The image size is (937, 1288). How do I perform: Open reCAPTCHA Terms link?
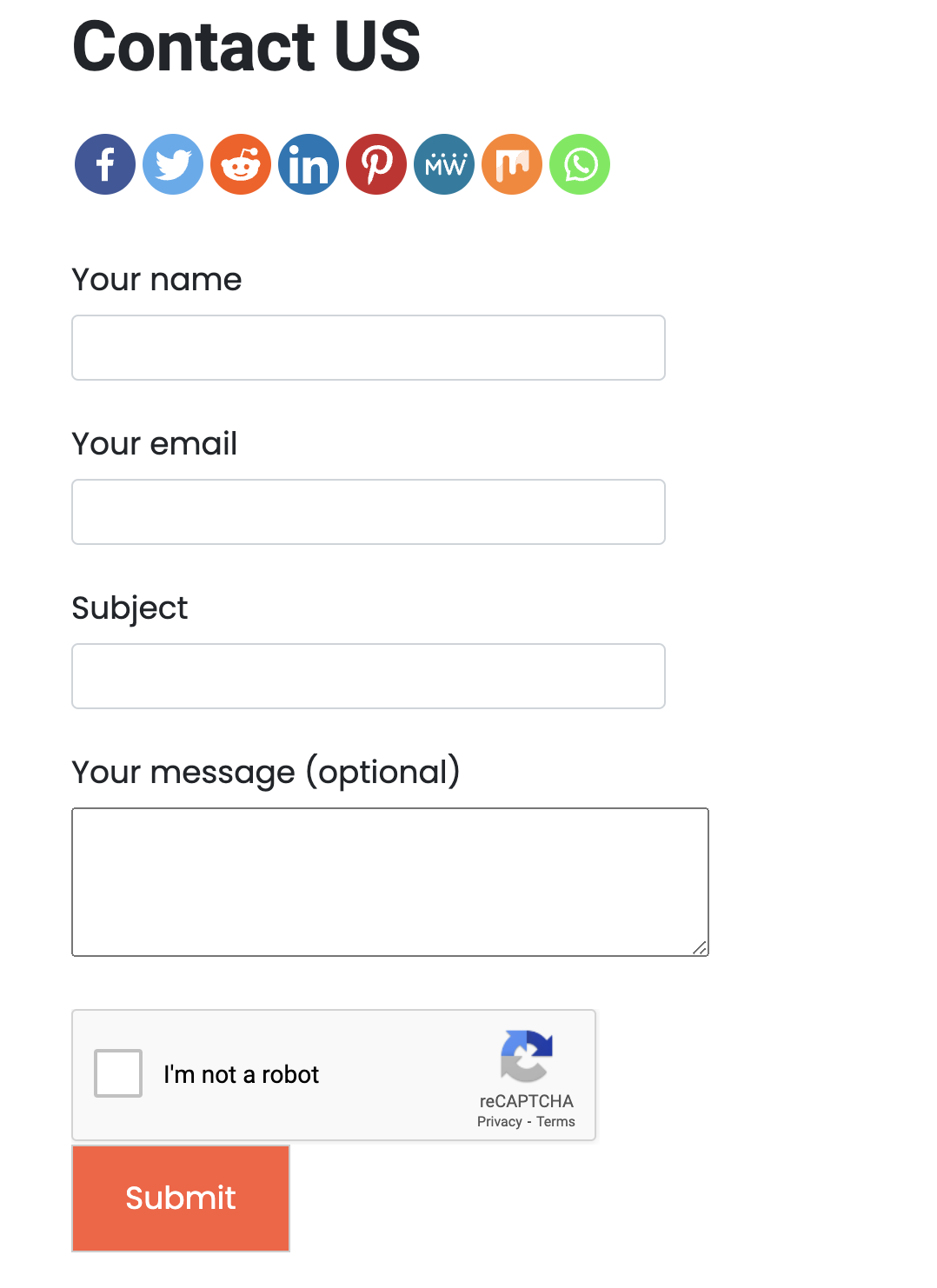555,1122
